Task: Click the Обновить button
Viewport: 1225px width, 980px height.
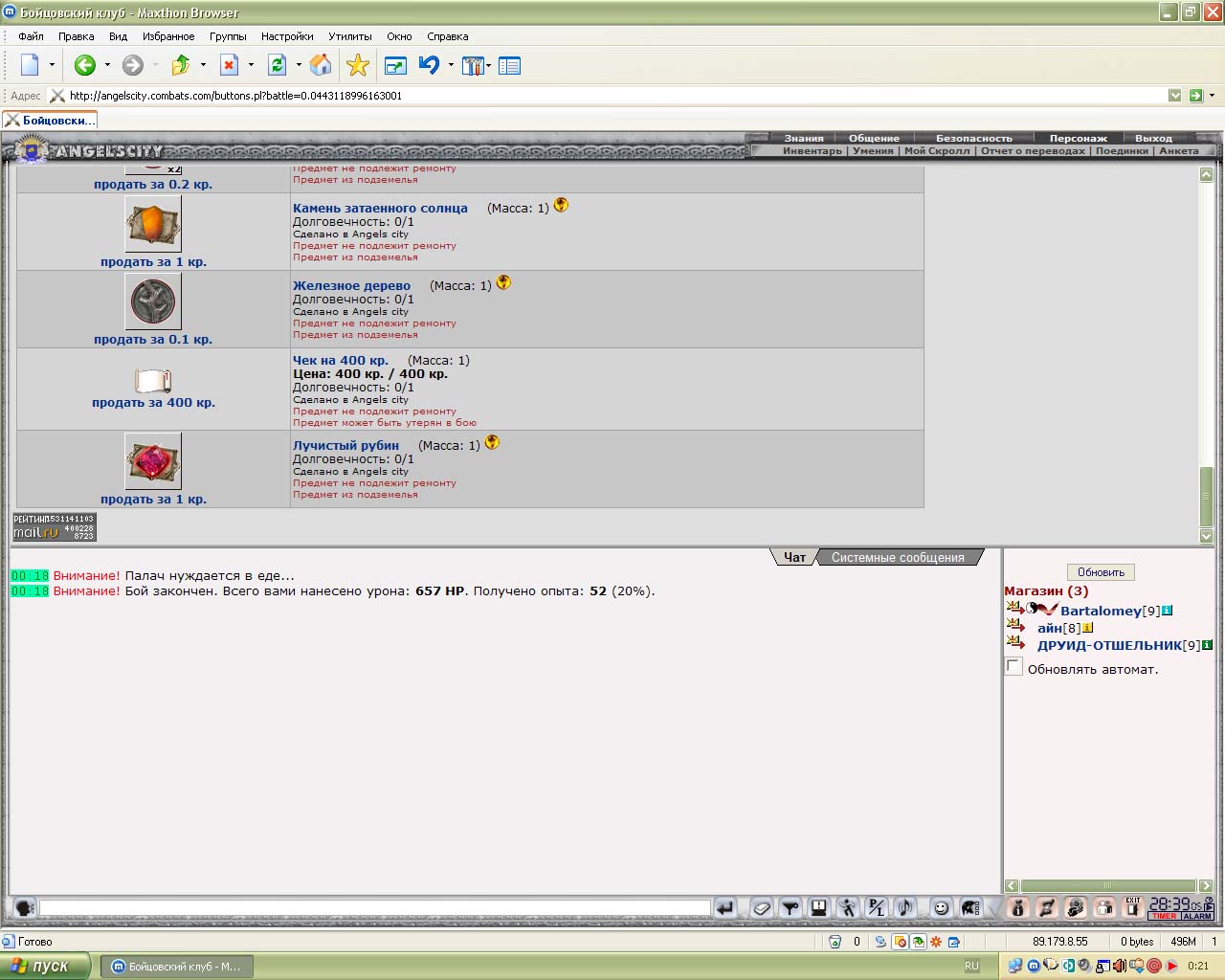Action: [1101, 572]
